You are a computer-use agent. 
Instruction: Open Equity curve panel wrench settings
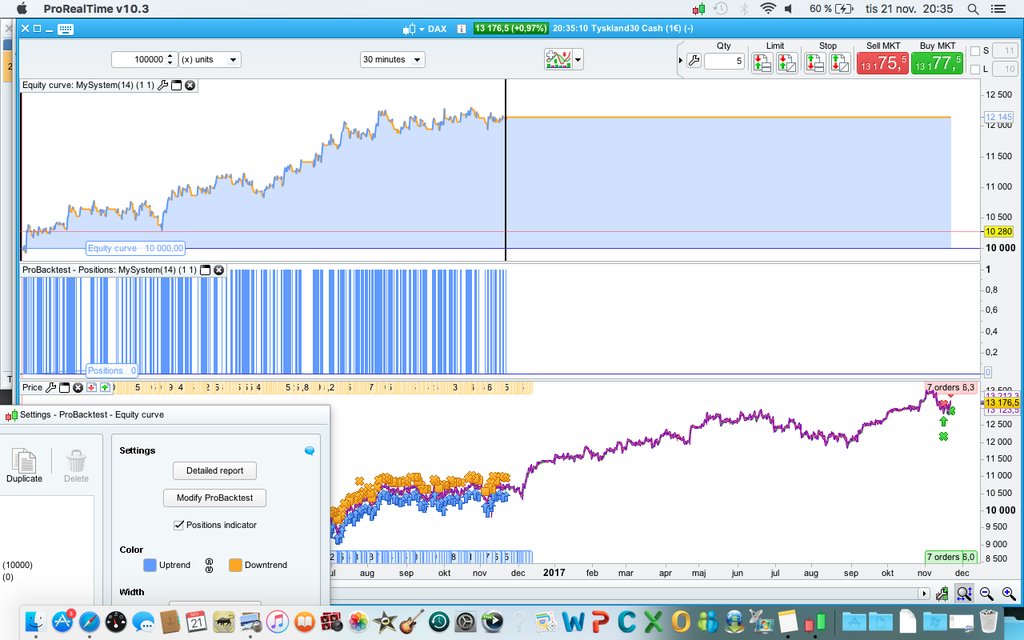(163, 86)
